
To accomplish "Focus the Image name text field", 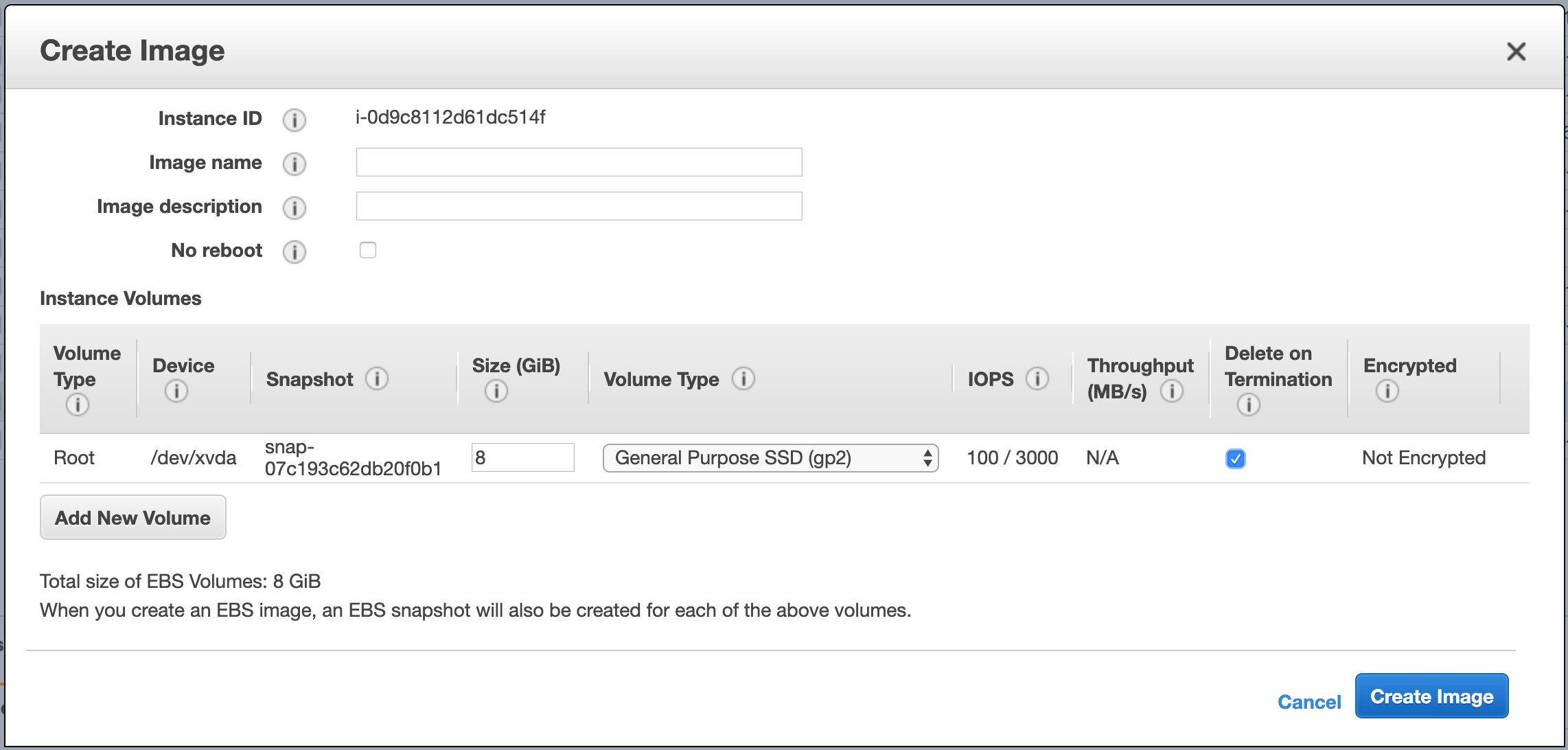I will tap(579, 162).
